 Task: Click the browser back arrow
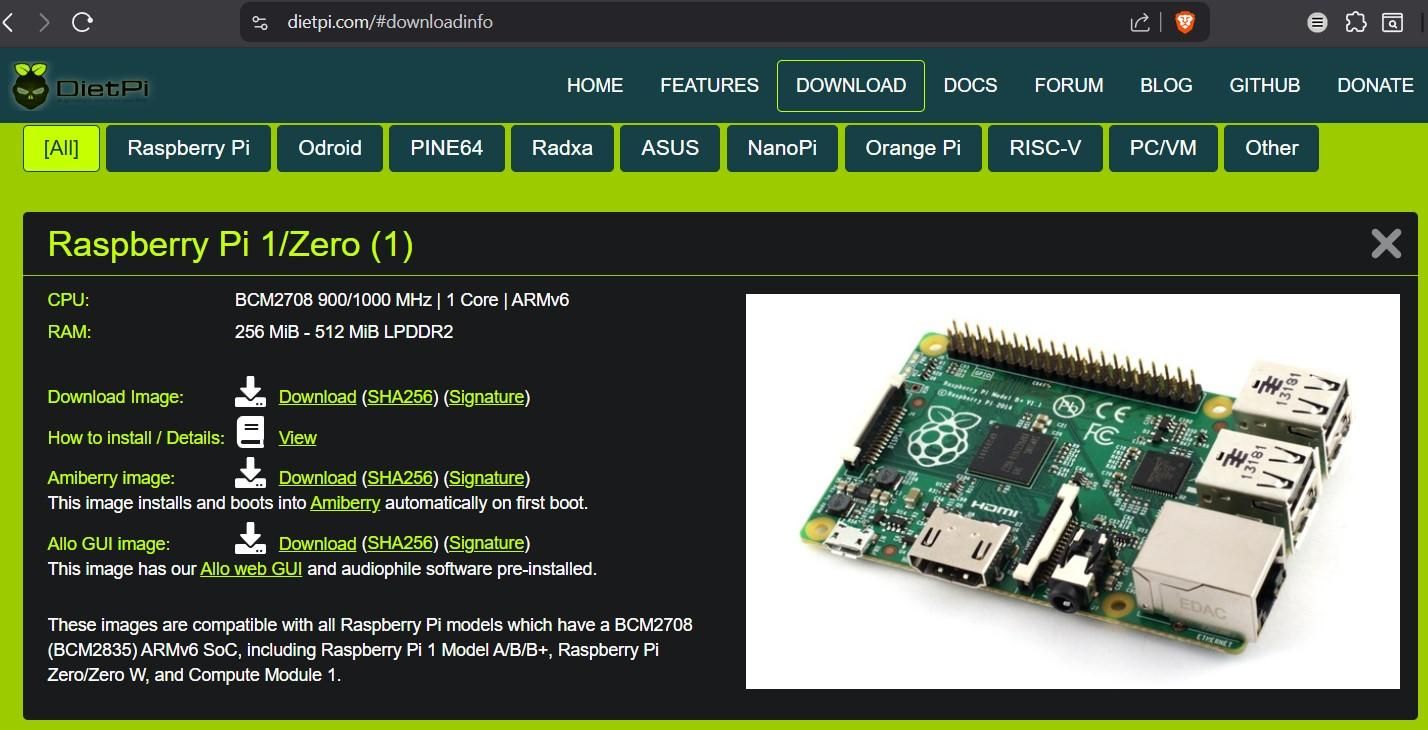8,22
